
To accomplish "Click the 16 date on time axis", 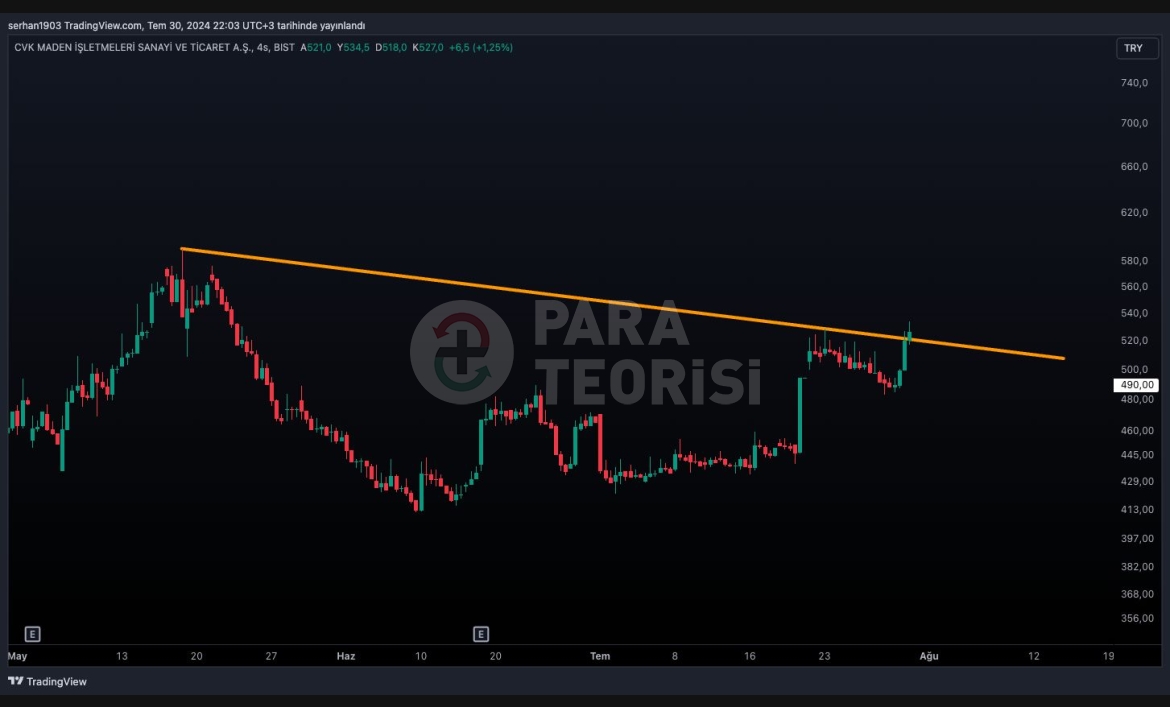I will tap(750, 656).
